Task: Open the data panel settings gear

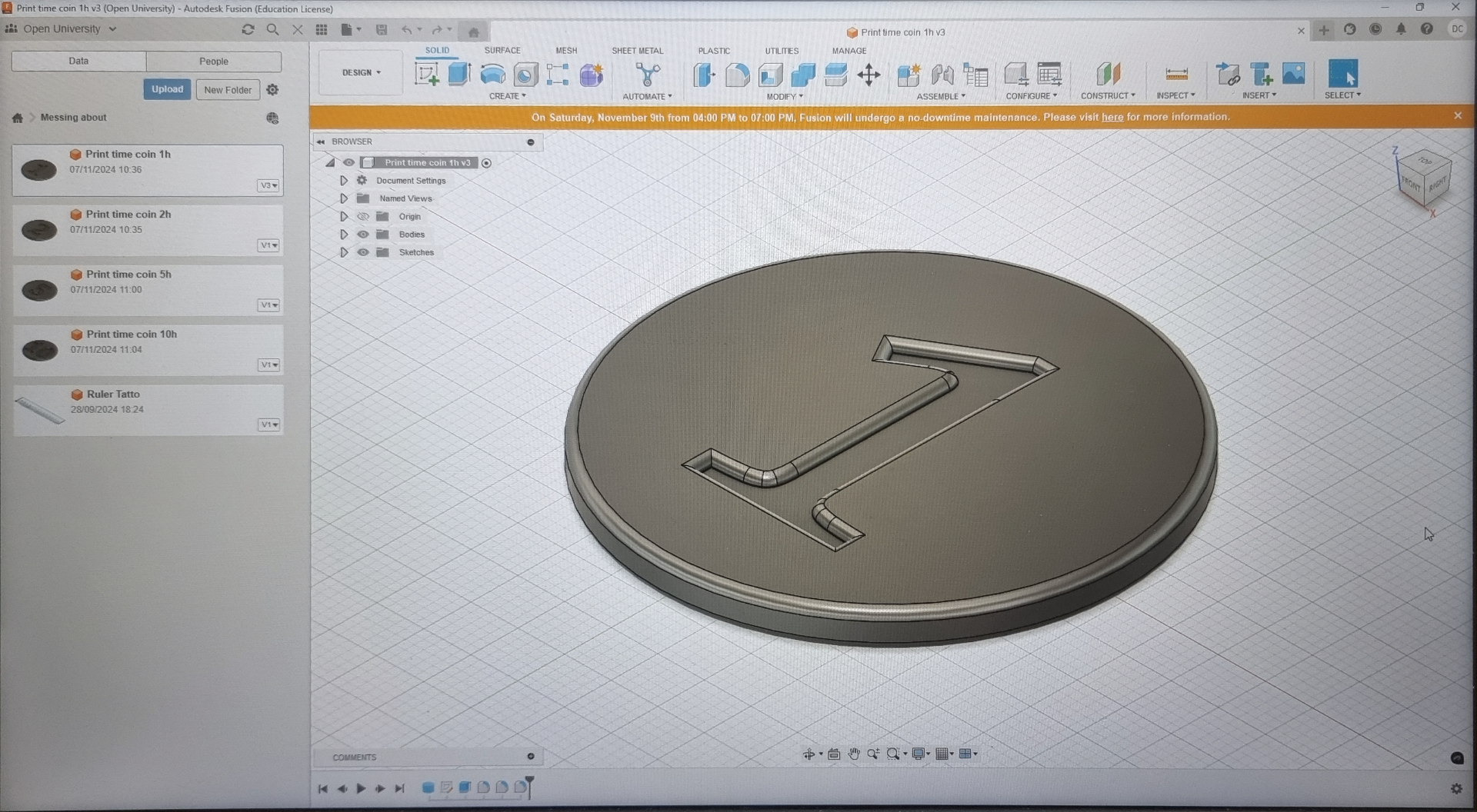Action: click(x=272, y=90)
